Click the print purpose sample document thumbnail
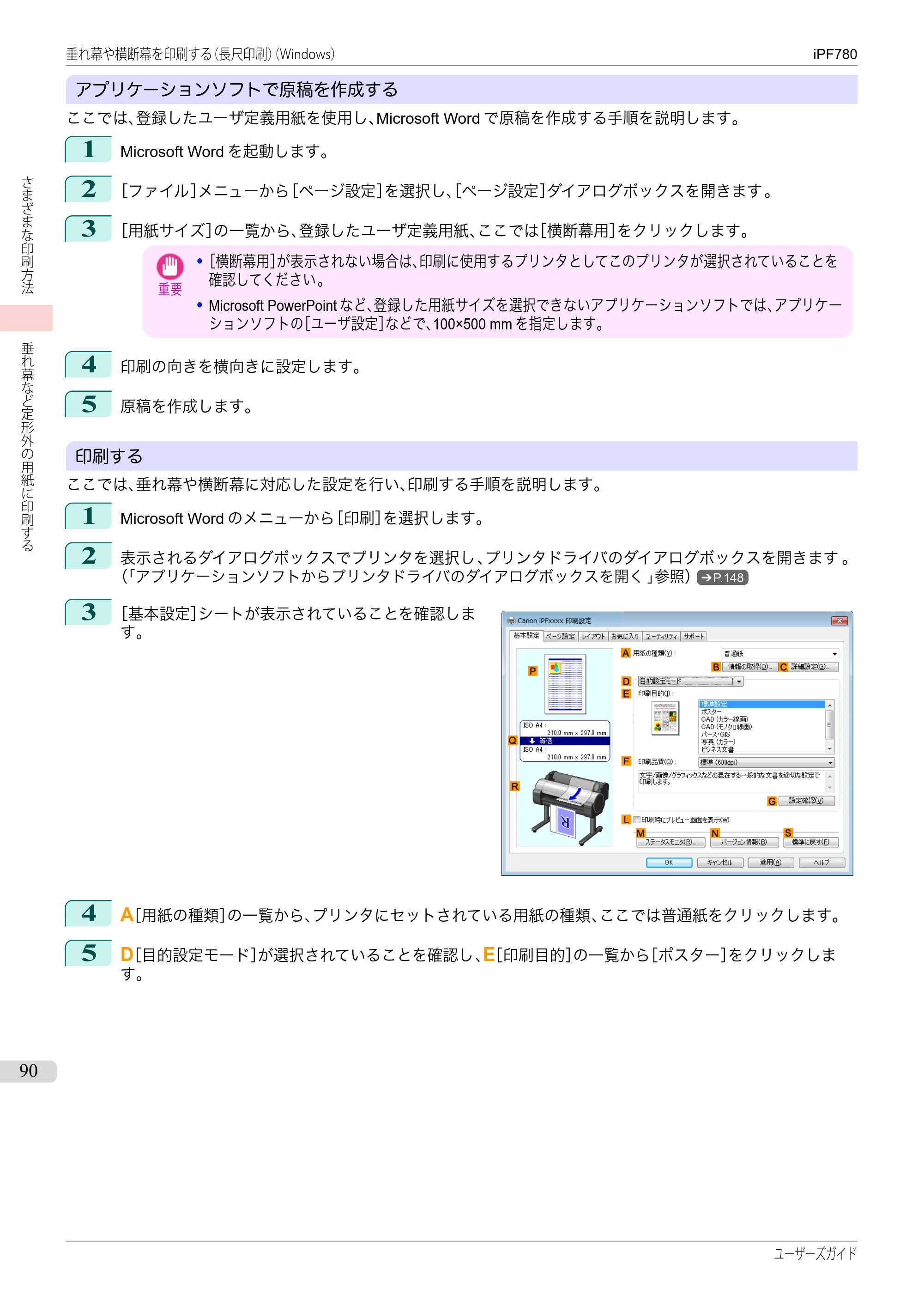This screenshot has width=924, height=1307. [665, 718]
